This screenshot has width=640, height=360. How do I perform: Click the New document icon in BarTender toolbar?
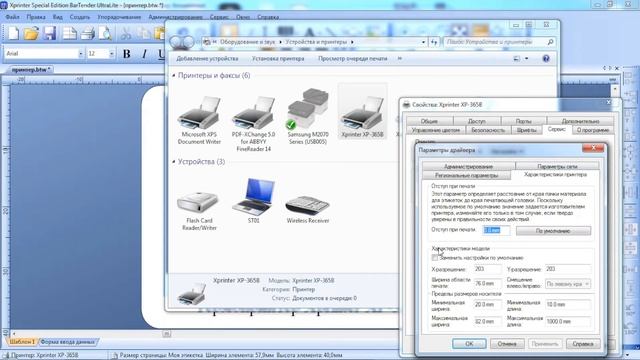coord(13,33)
